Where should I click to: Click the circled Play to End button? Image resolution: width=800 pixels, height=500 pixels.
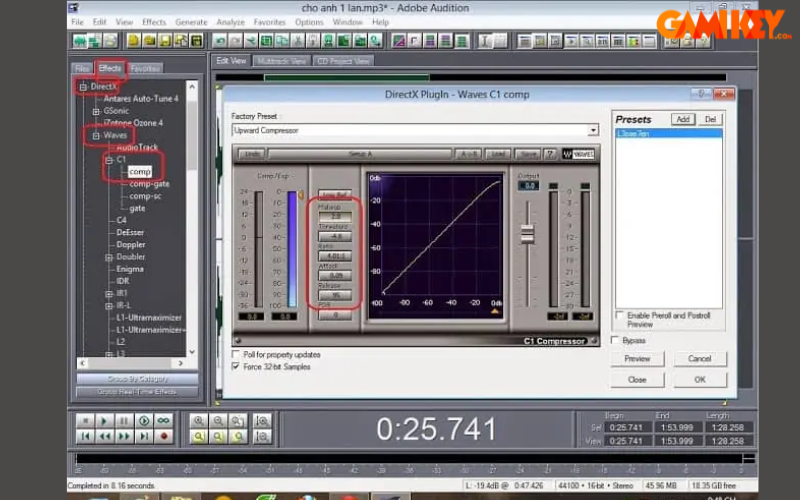coord(144,421)
